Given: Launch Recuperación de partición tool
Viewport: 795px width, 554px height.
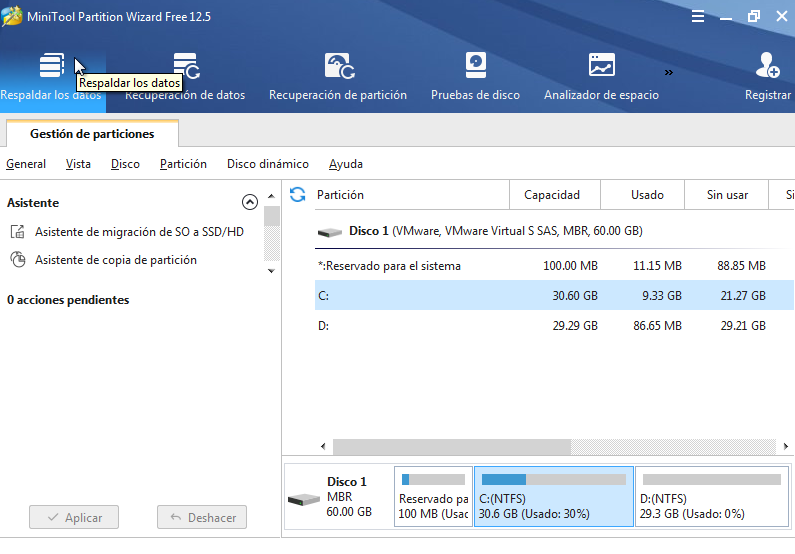Looking at the screenshot, I should pyautogui.click(x=338, y=77).
